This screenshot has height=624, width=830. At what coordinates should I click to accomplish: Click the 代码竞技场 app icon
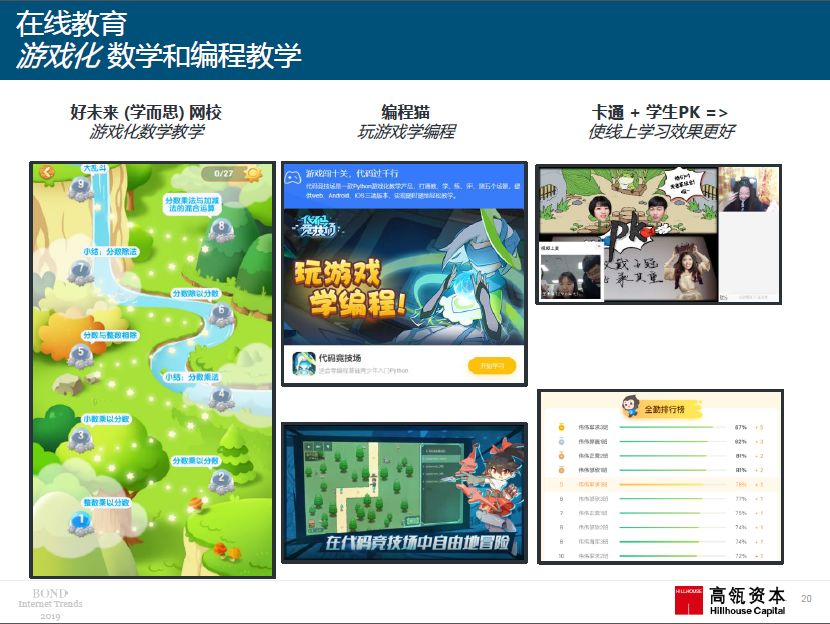point(304,364)
